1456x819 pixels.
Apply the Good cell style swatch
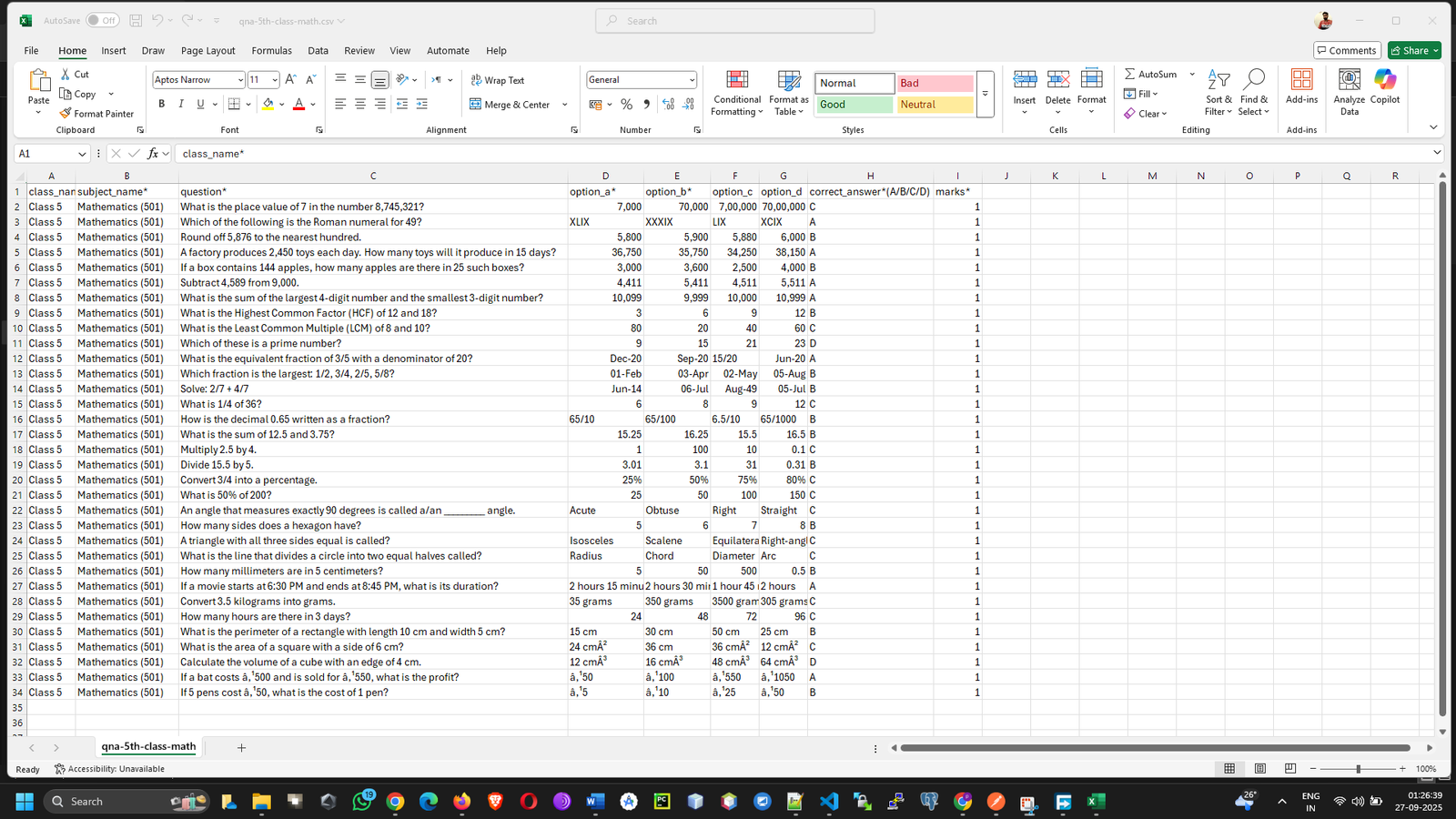pos(854,105)
